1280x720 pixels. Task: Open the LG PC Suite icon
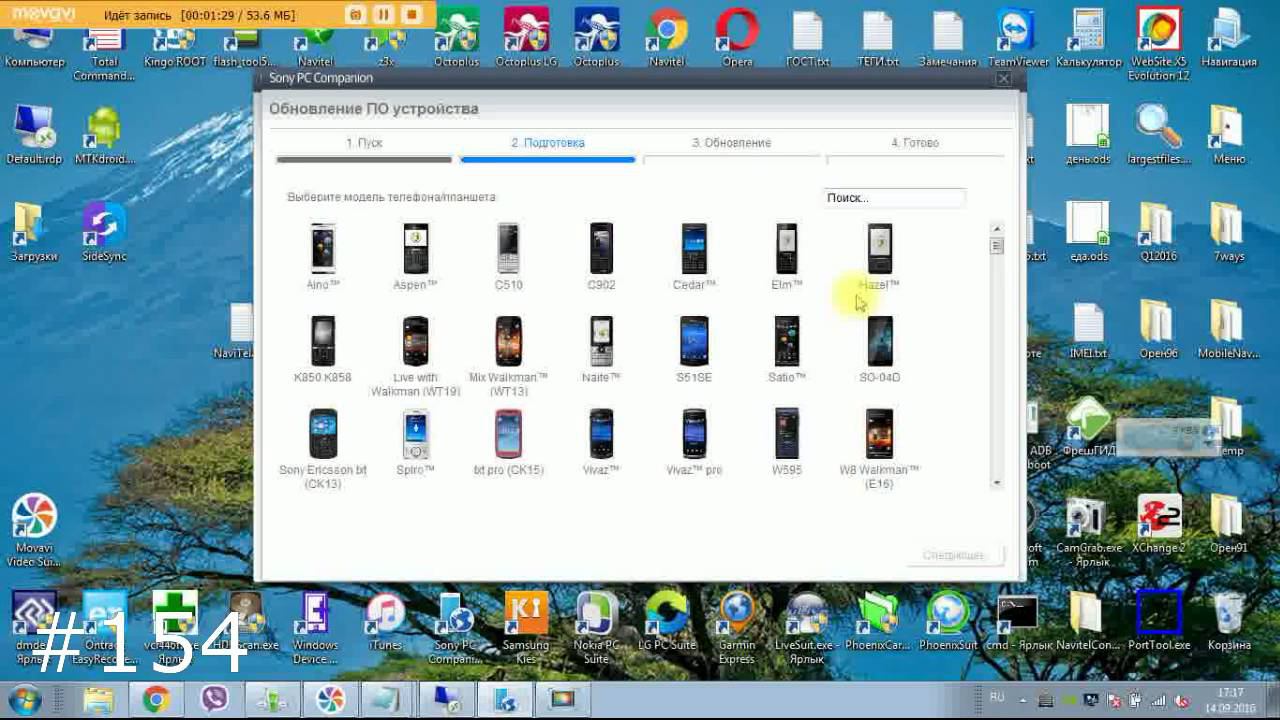[x=667, y=622]
